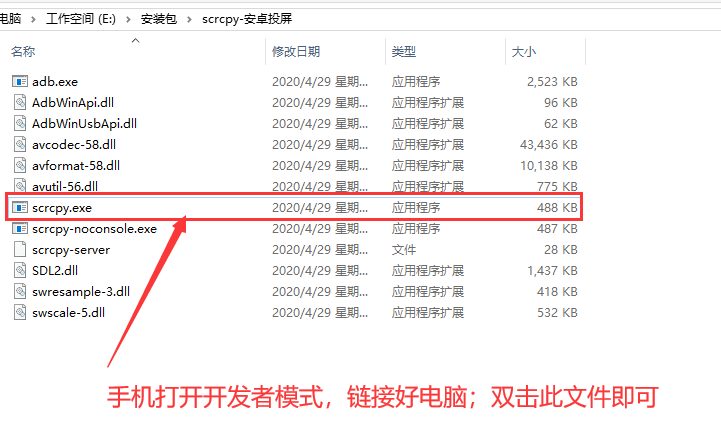Select the scrcpy-server file name

click(71, 250)
